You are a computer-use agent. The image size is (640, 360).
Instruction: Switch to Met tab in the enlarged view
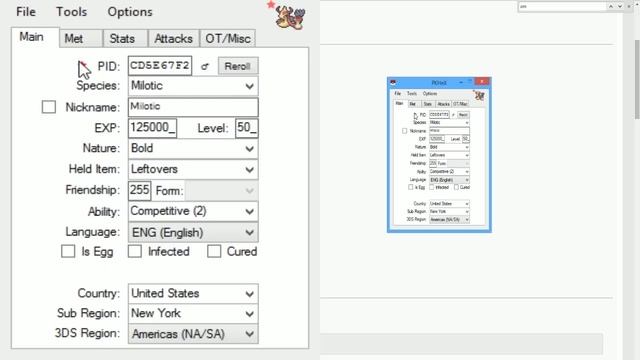81,39
